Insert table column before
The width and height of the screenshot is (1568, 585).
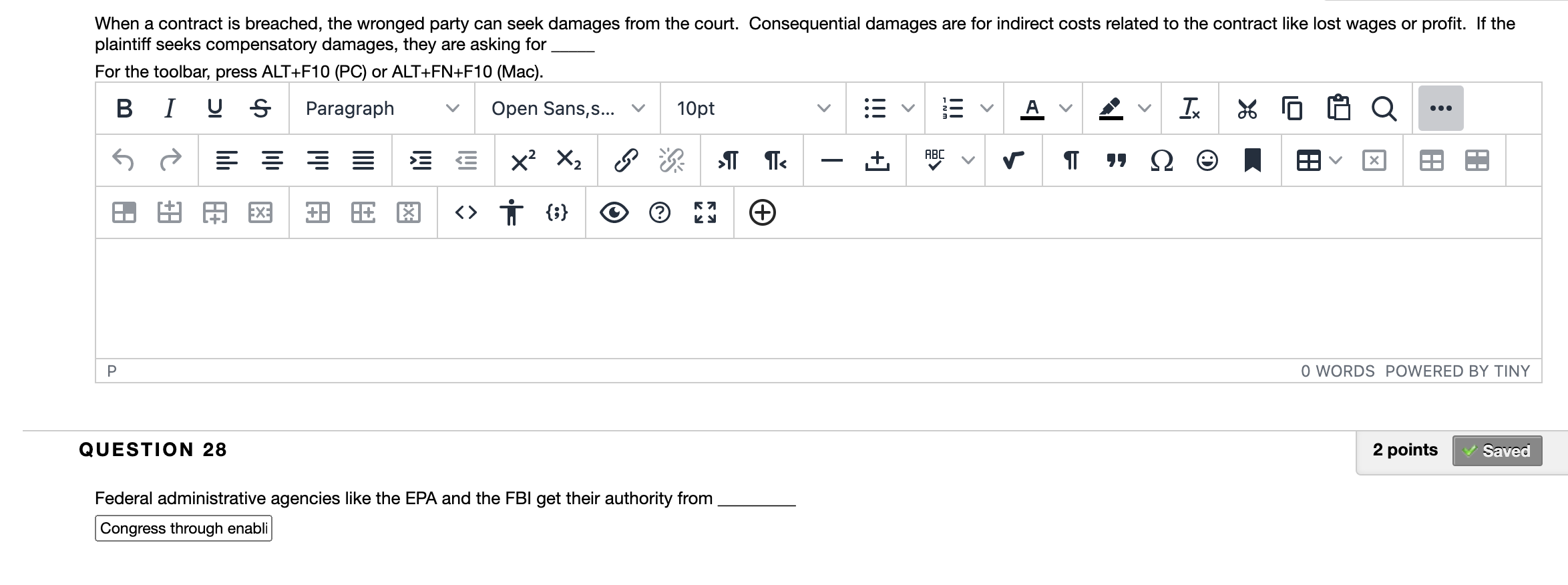318,212
